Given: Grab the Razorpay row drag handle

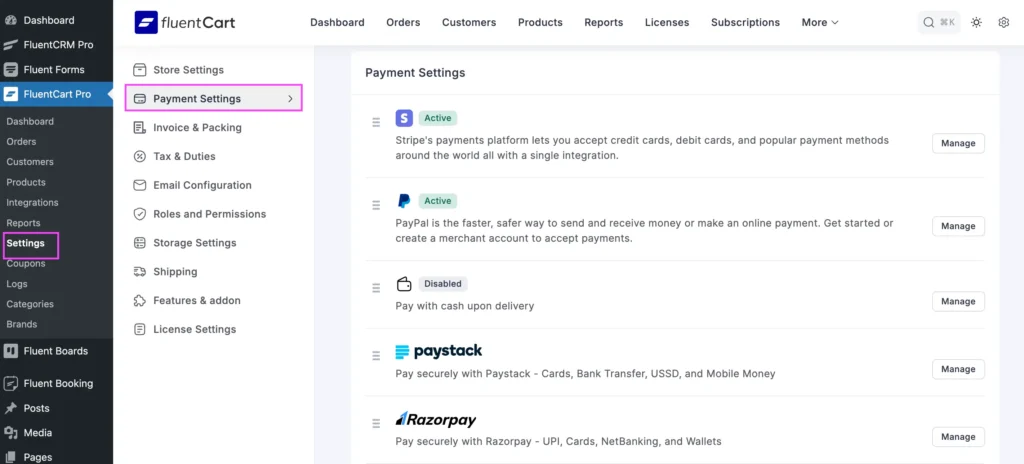Looking at the screenshot, I should 376,423.
